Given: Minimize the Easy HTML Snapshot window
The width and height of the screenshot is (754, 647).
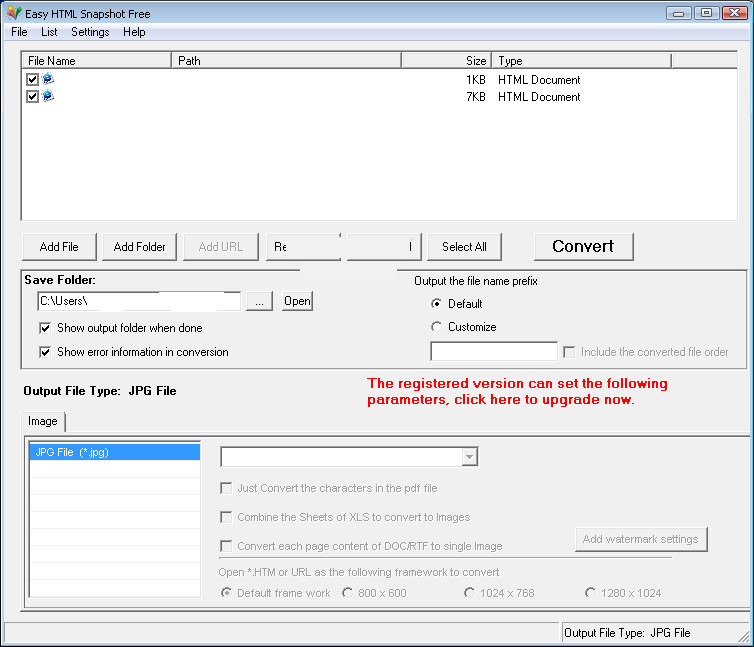Looking at the screenshot, I should (x=679, y=13).
